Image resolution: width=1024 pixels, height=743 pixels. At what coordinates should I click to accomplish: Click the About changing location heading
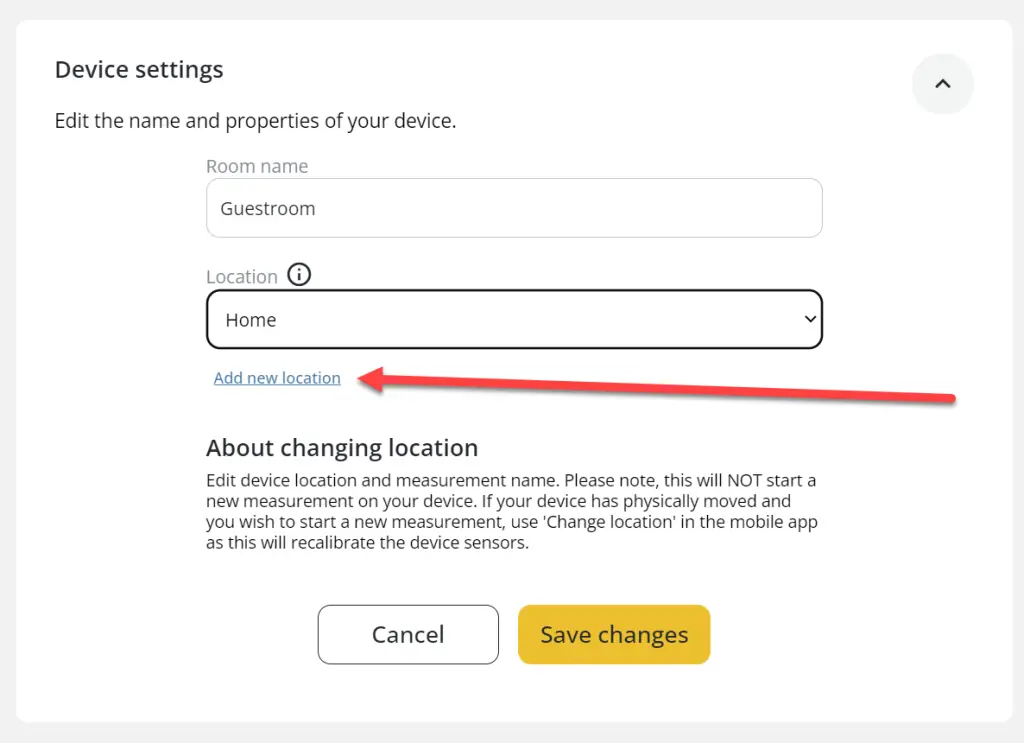point(342,447)
